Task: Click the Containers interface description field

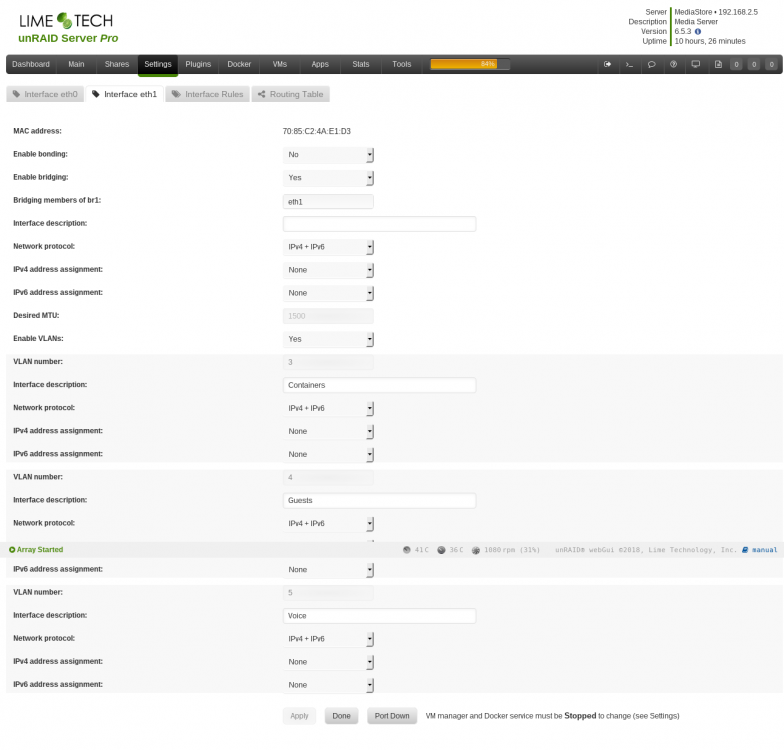Action: (380, 385)
